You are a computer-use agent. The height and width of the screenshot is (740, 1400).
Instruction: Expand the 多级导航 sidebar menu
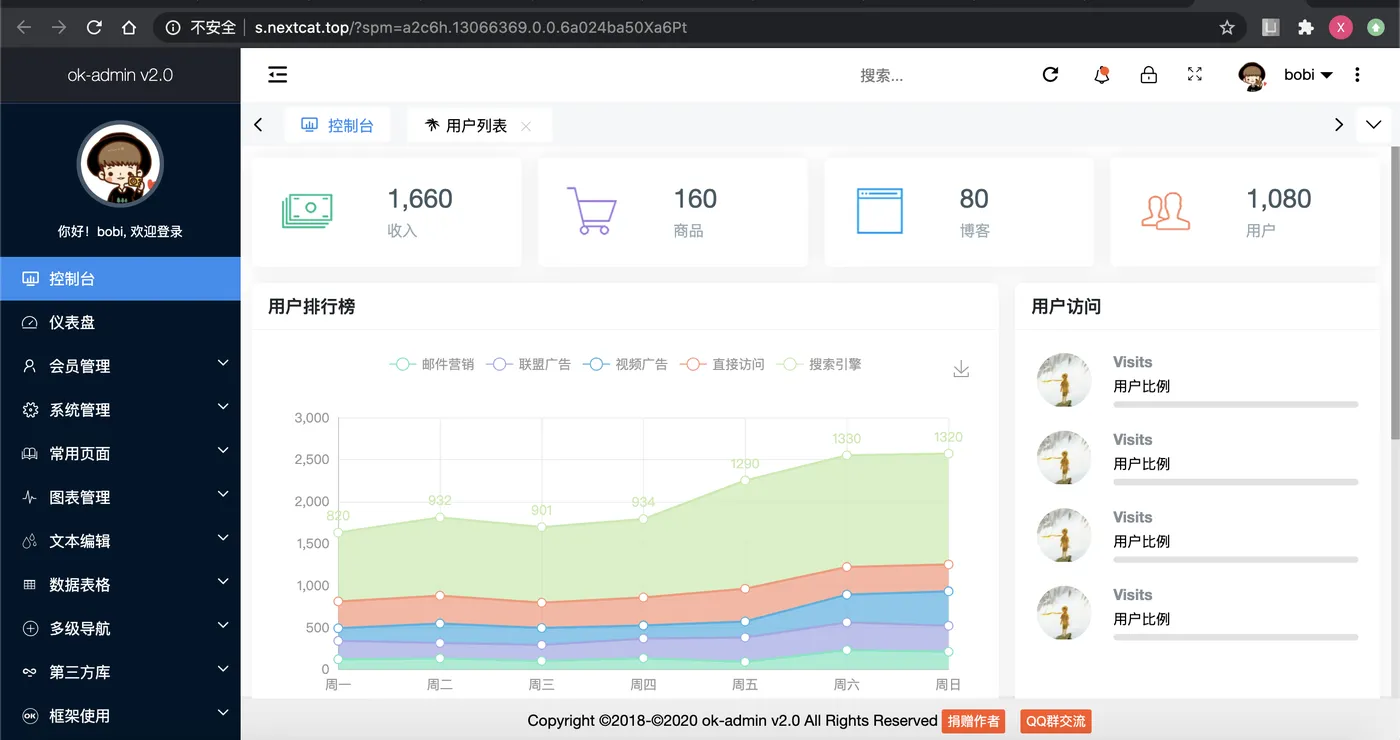(x=120, y=629)
